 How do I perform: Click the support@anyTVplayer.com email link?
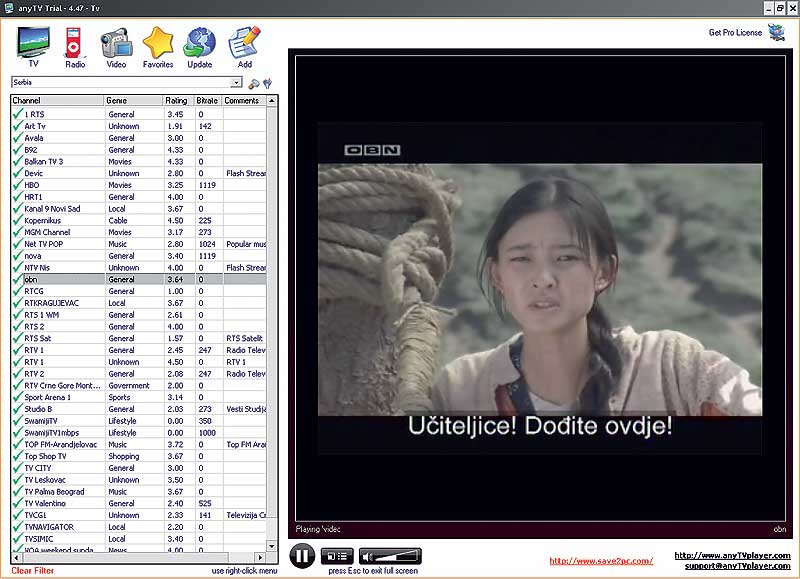coord(737,566)
